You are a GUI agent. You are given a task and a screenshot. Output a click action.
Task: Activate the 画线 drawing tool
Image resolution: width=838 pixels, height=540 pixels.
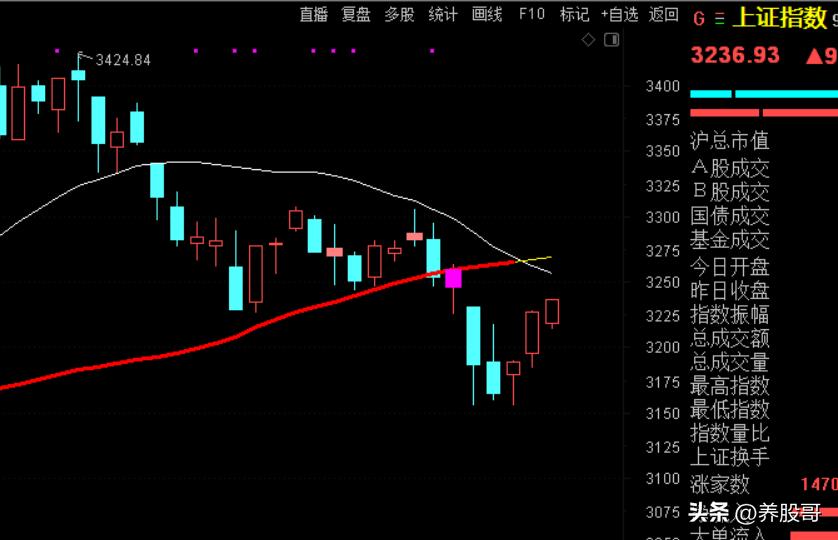coord(487,14)
